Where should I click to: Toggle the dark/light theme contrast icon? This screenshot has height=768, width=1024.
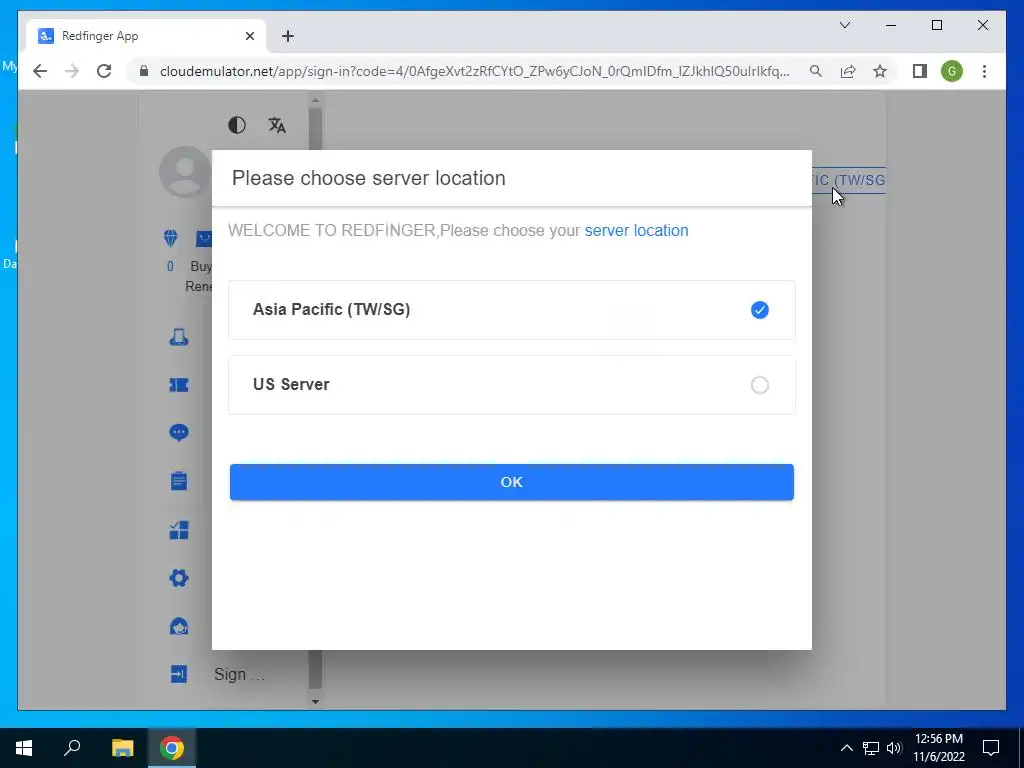tap(237, 125)
